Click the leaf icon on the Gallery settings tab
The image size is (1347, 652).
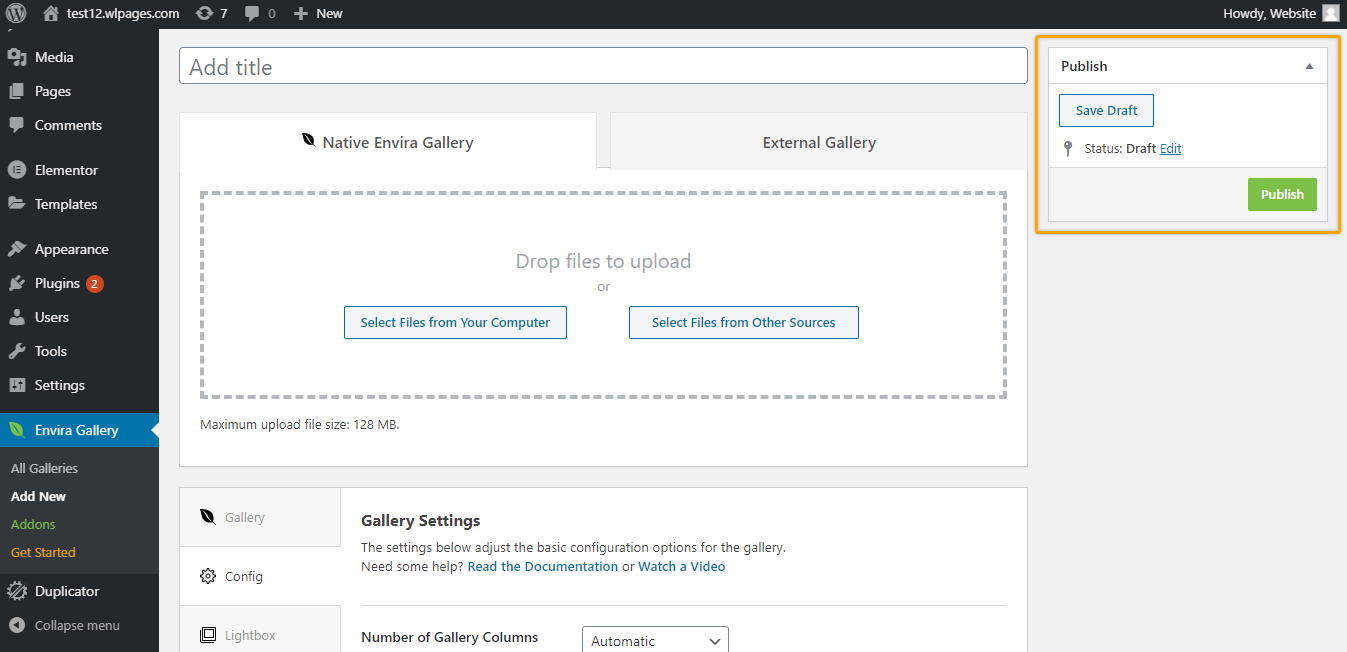[x=208, y=517]
